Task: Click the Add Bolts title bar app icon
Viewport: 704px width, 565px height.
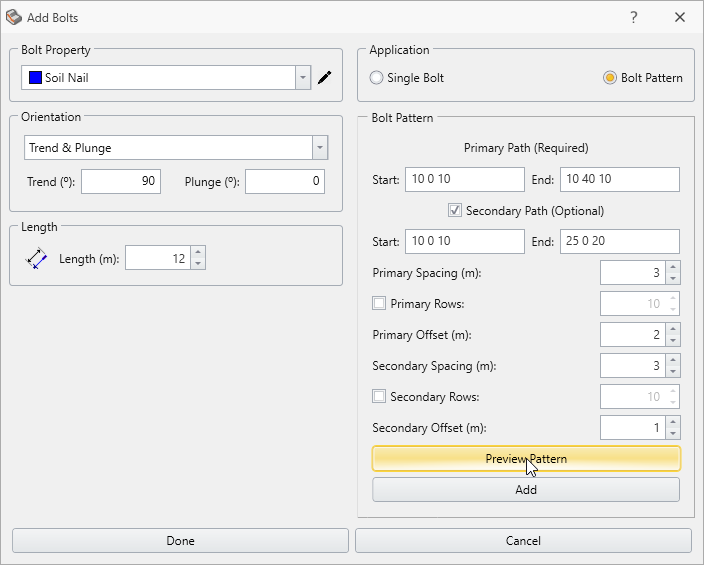Action: click(x=13, y=18)
